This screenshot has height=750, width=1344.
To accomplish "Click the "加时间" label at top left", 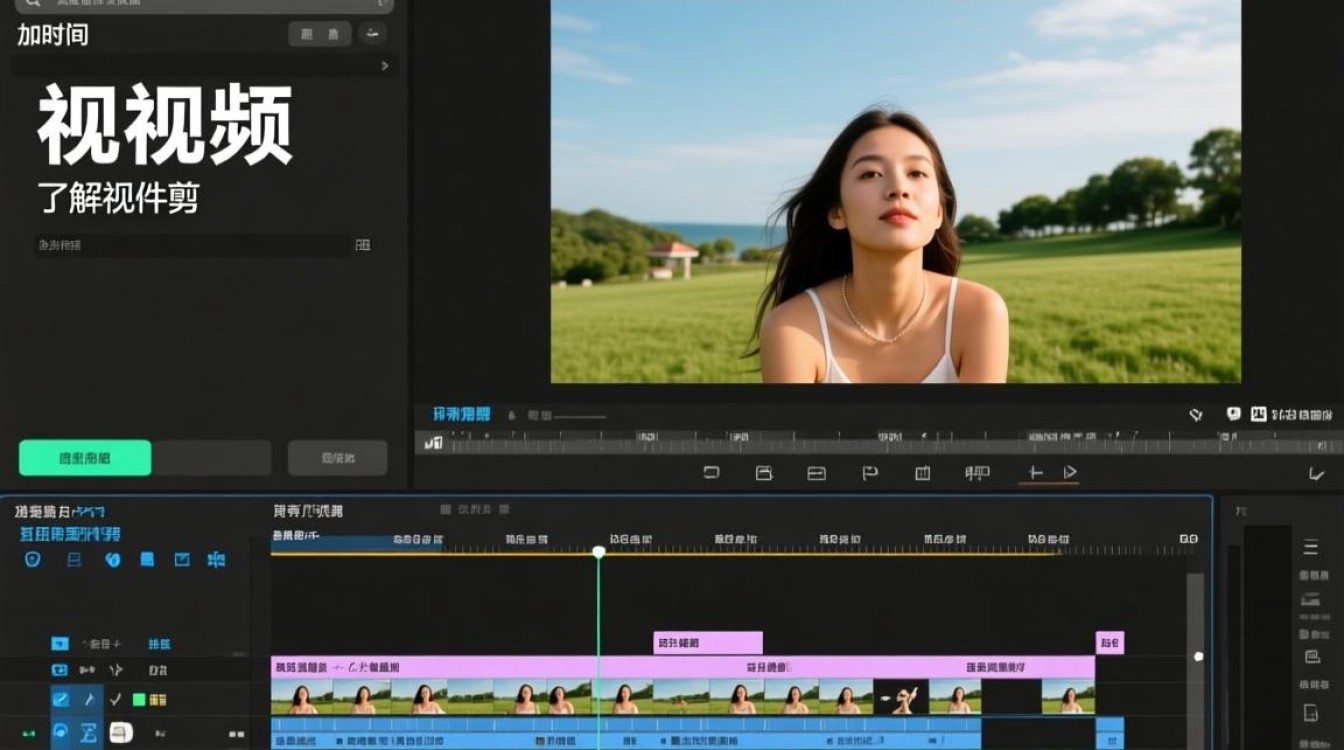I will (53, 35).
